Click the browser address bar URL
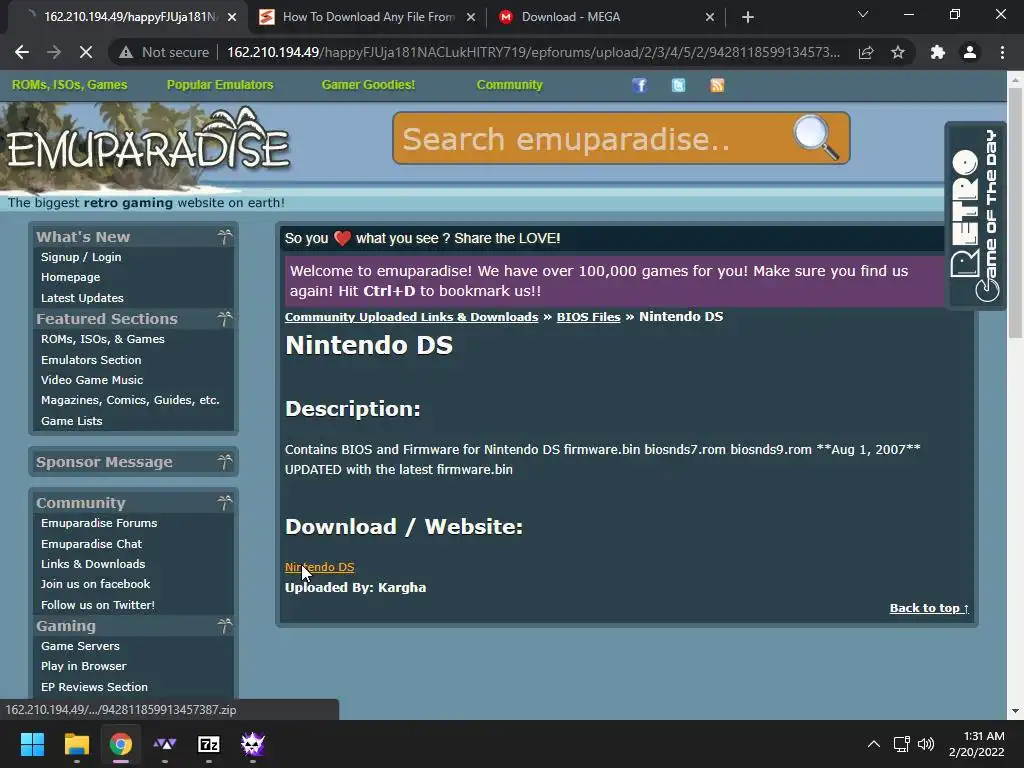The width and height of the screenshot is (1024, 768). click(x=533, y=52)
